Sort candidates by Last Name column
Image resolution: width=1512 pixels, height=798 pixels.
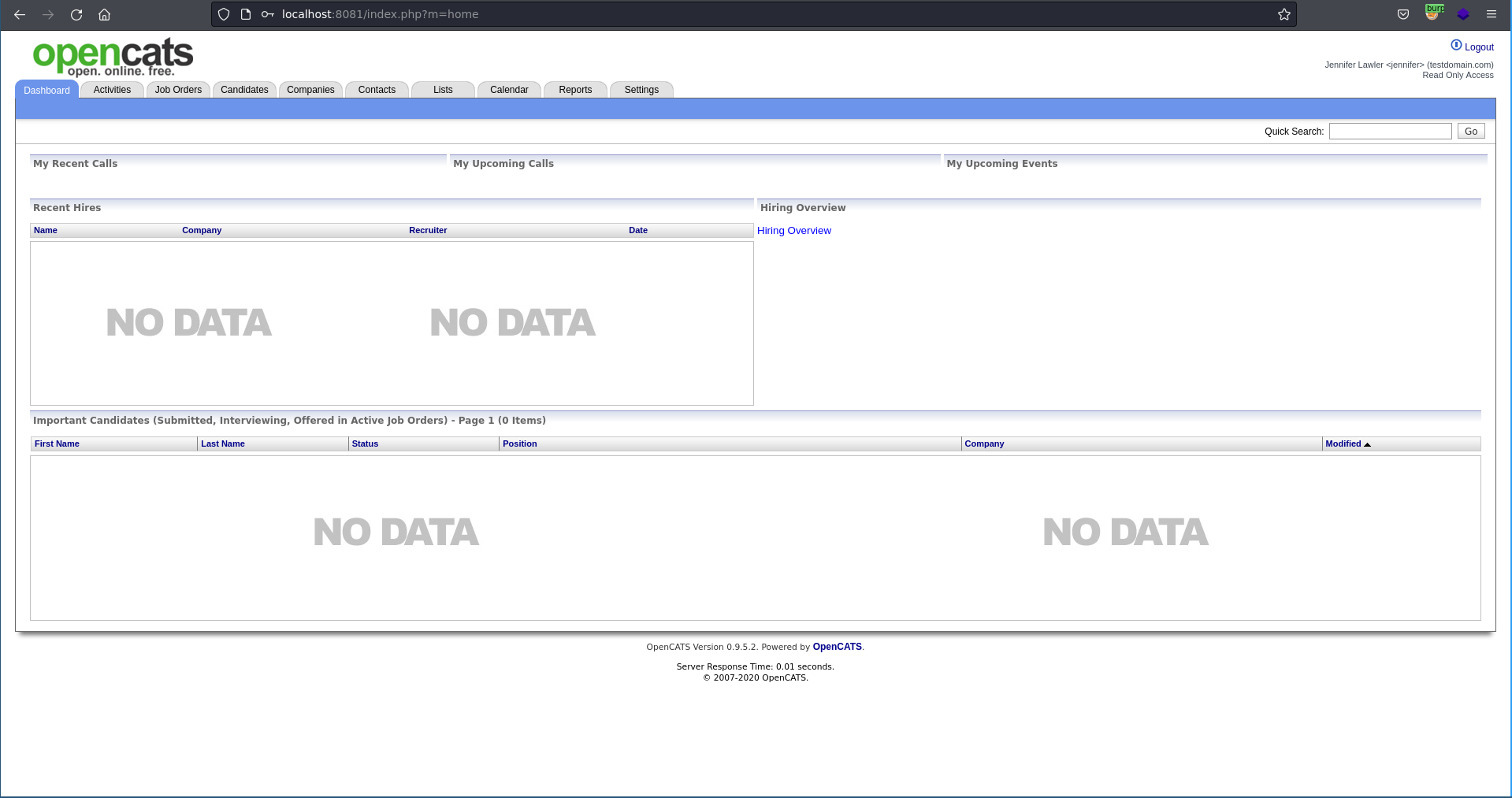[x=222, y=444]
